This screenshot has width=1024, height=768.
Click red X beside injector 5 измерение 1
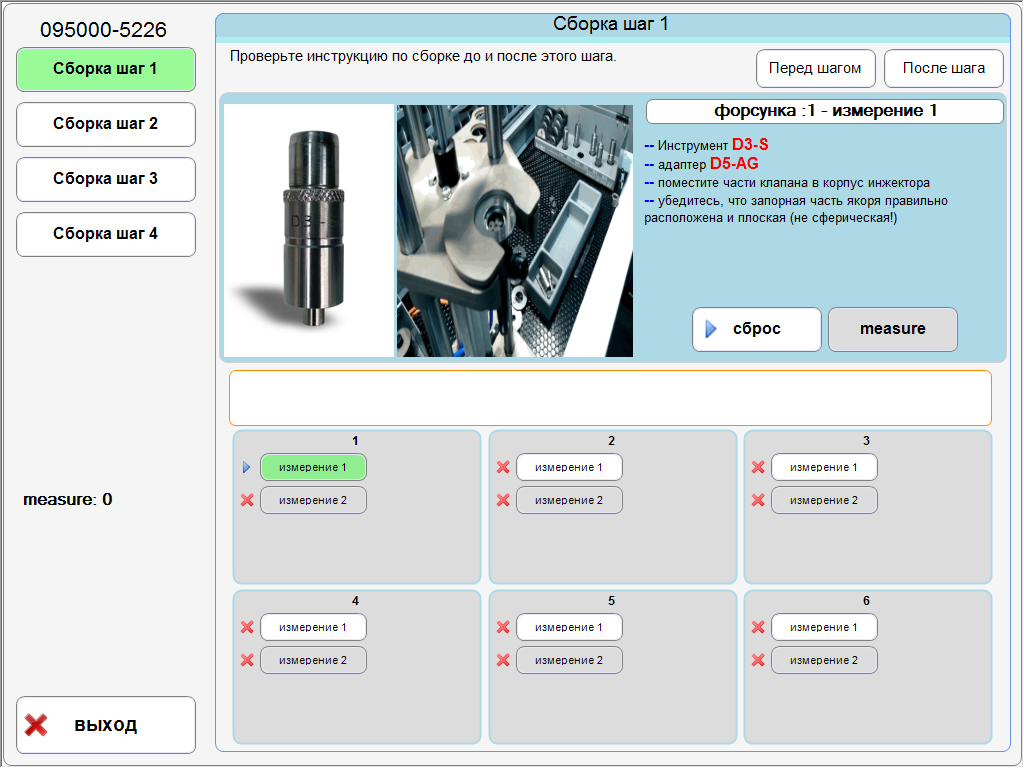click(x=503, y=628)
